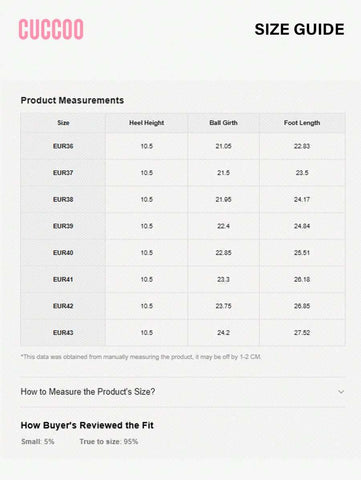361x480 pixels.
Task: Select the EUR36 size row
Action: point(183,146)
